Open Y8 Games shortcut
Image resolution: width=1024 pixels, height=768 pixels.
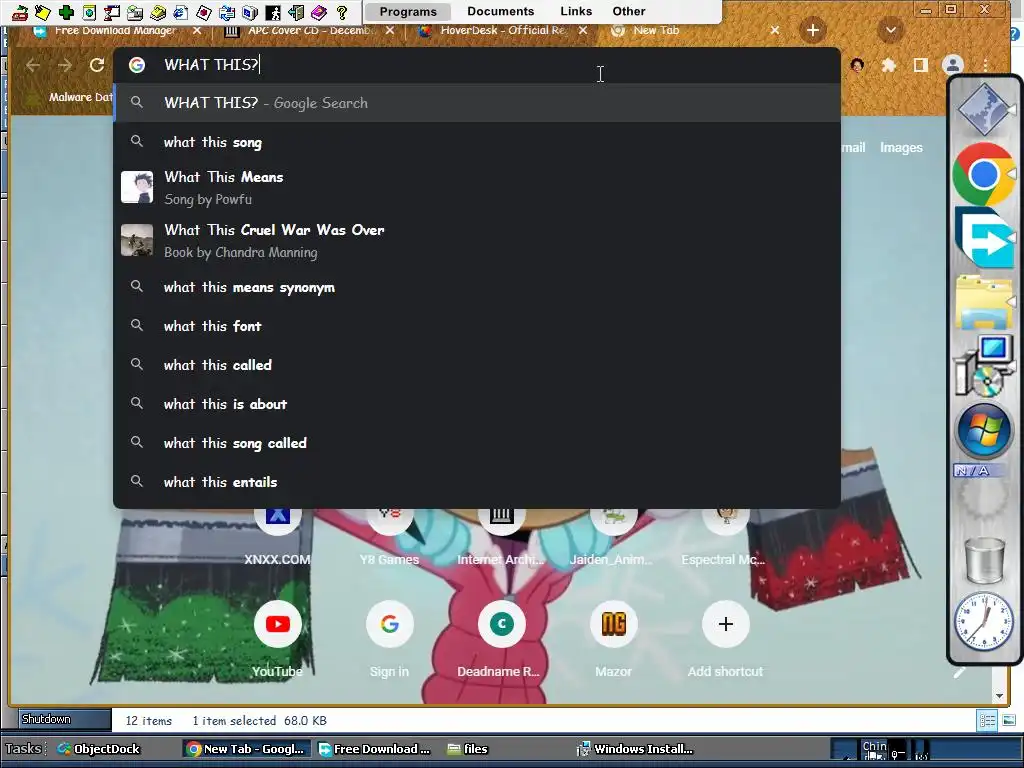click(389, 537)
